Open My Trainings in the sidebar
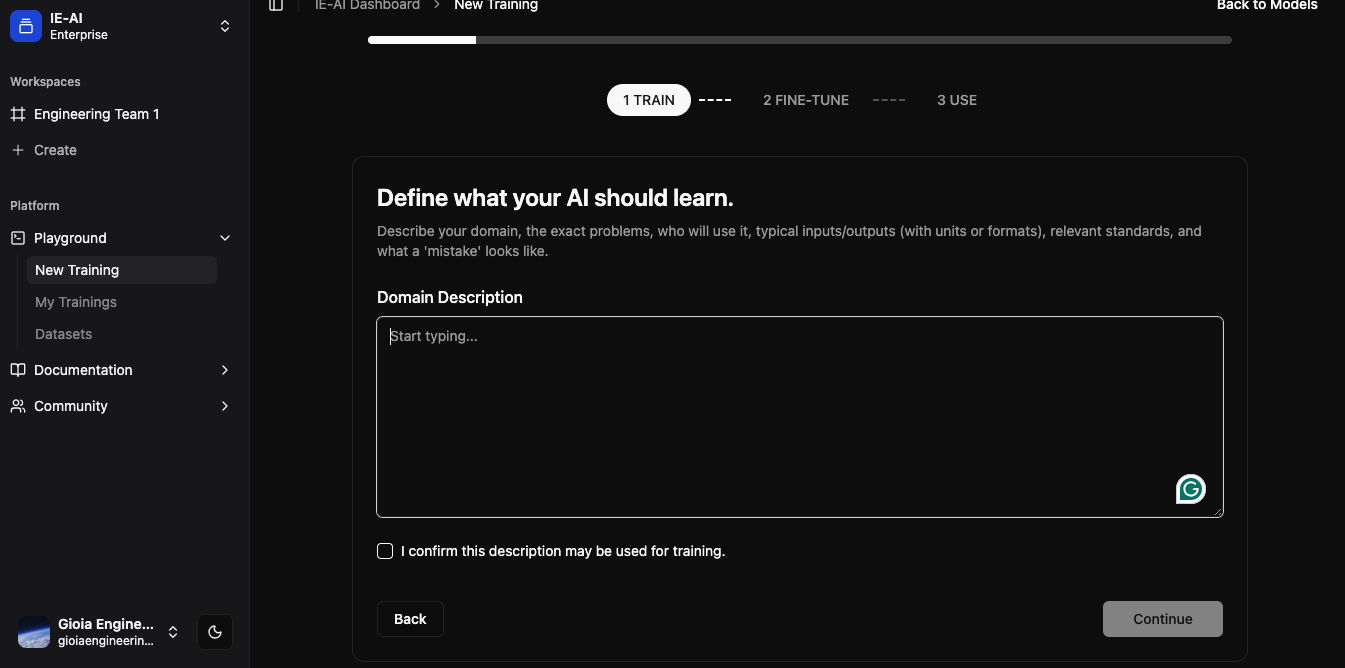1345x668 pixels. click(x=75, y=302)
